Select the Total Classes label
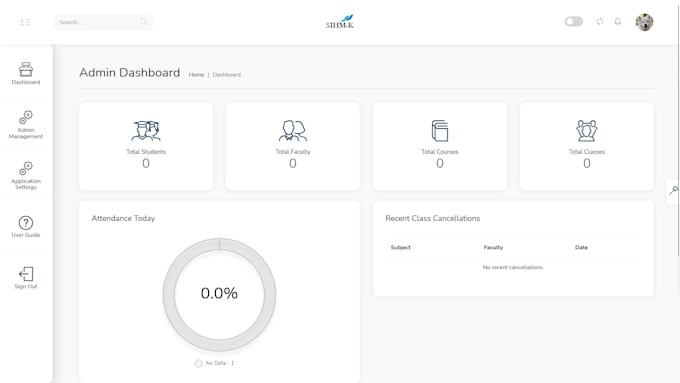 click(587, 151)
